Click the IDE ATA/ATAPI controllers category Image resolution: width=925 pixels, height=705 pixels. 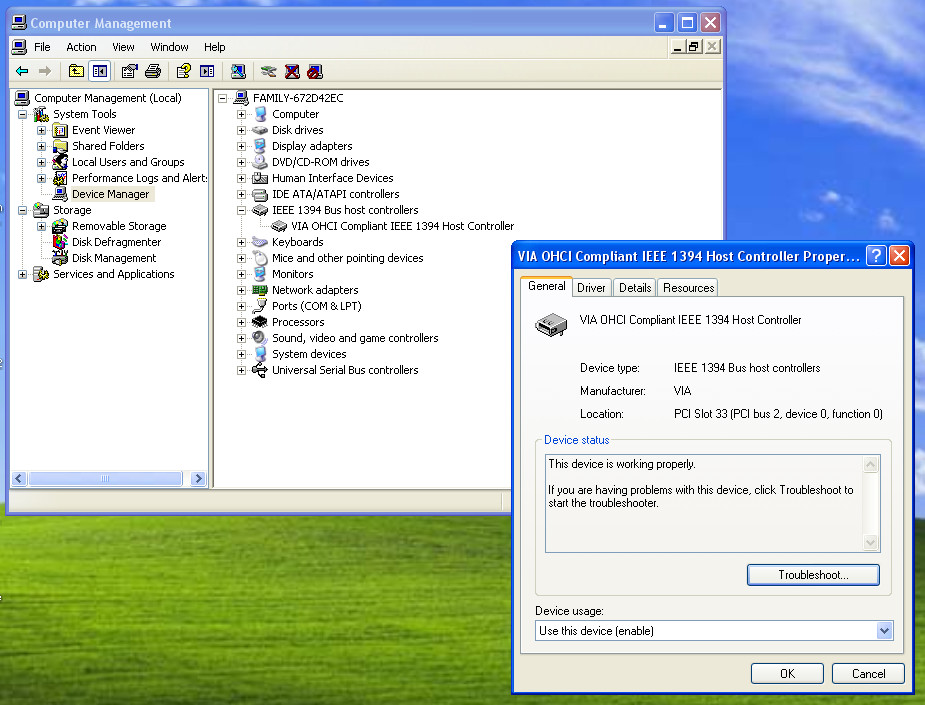(x=336, y=194)
